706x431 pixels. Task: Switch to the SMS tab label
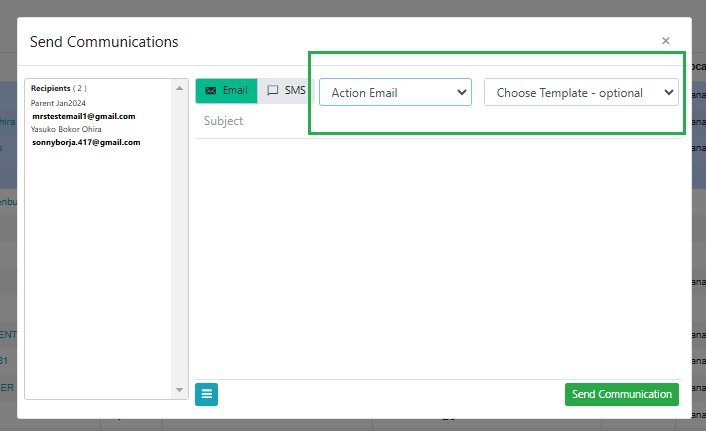pyautogui.click(x=295, y=91)
